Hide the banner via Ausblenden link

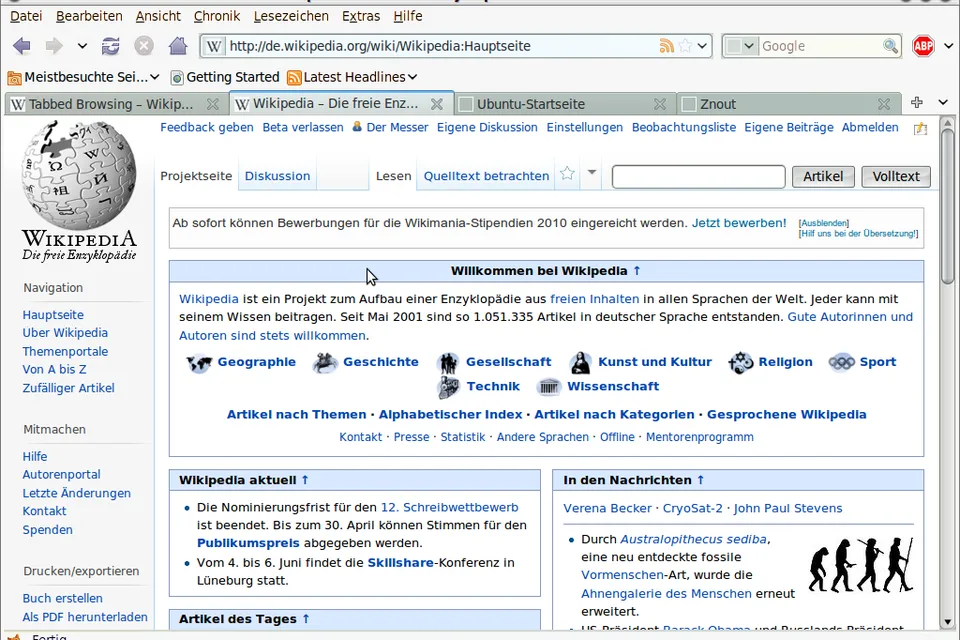click(x=823, y=223)
